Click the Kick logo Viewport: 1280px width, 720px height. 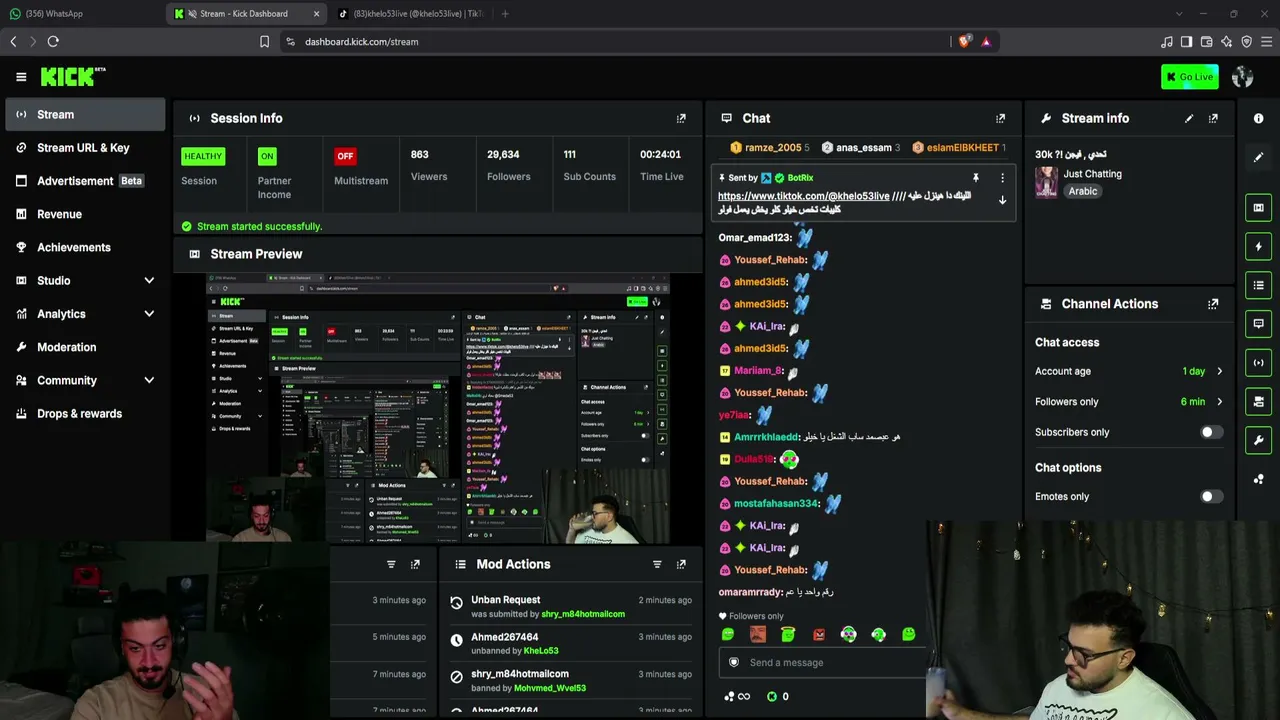coord(72,77)
